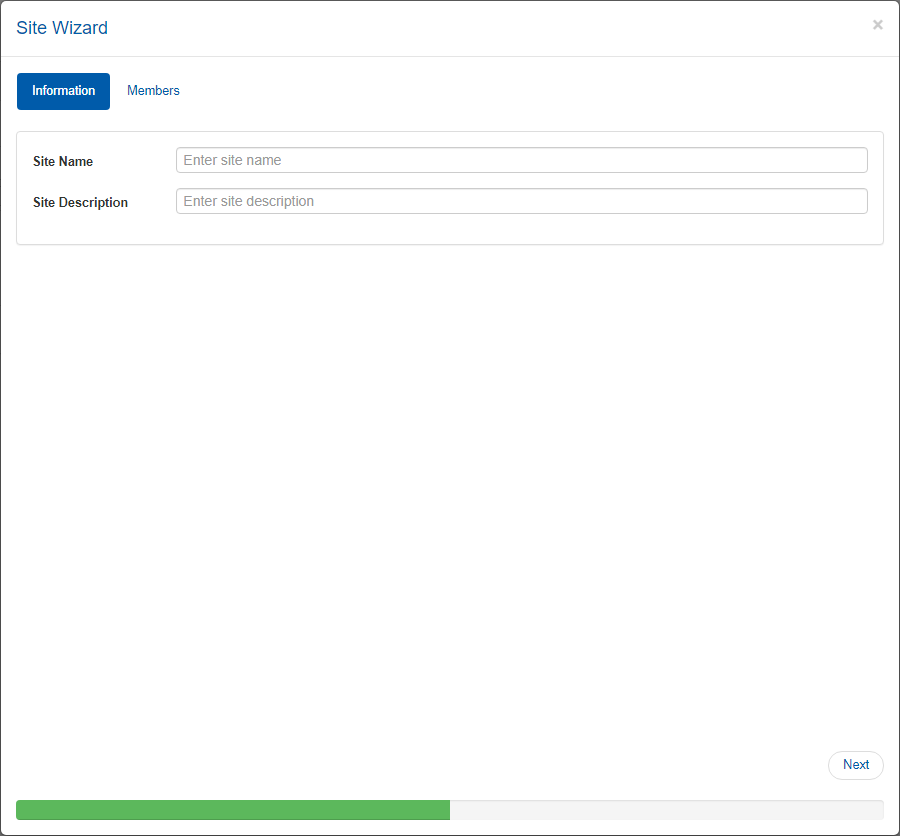Click the 'Enter site name' placeholder text
900x836 pixels.
[232, 160]
